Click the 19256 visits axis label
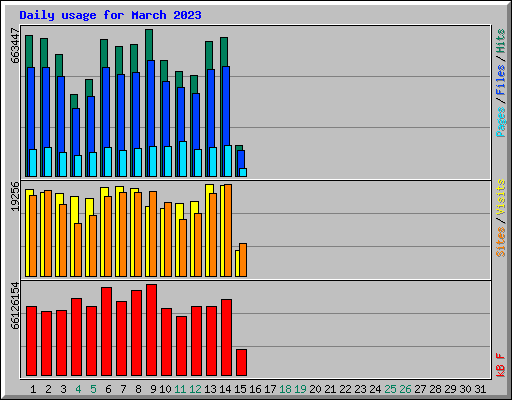This screenshot has height=400, width=512. [15, 196]
